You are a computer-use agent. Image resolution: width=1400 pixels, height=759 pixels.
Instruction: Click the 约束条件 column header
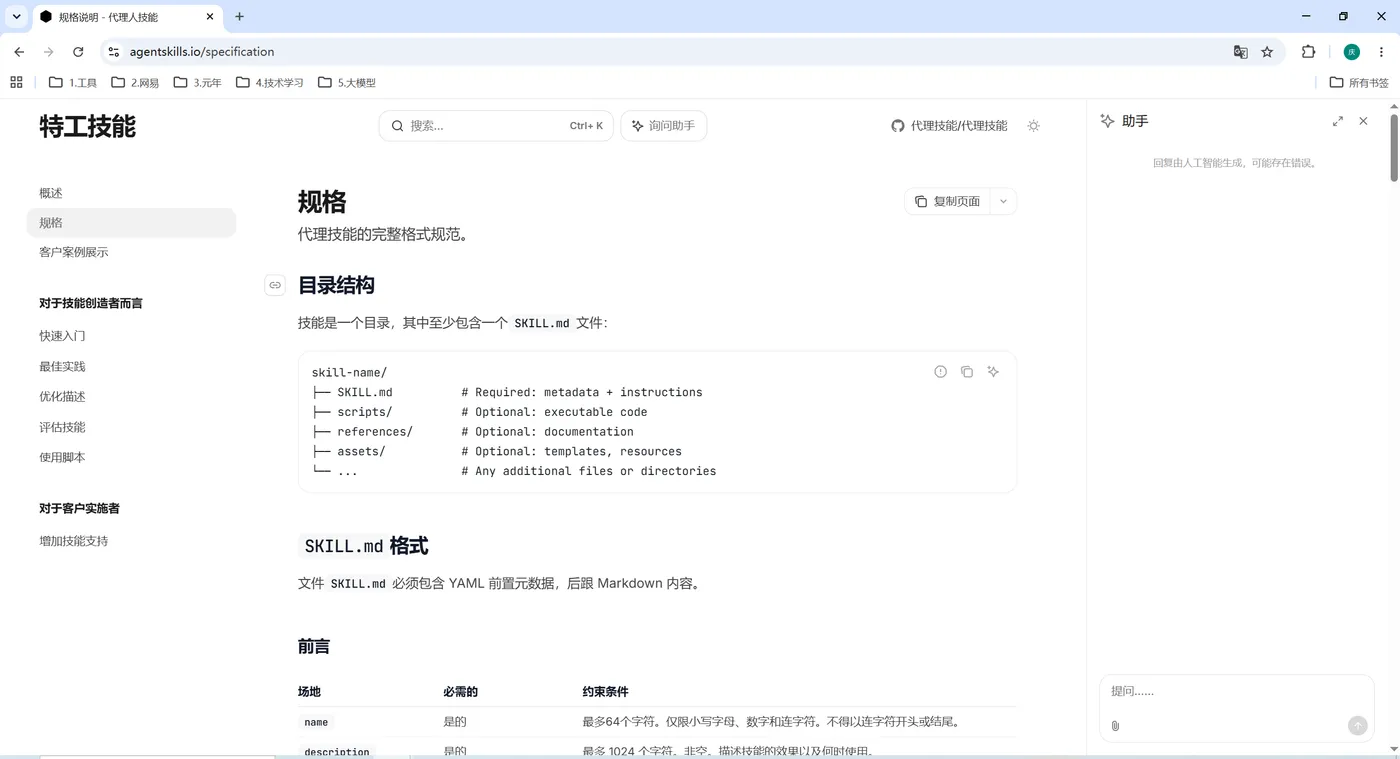(605, 692)
